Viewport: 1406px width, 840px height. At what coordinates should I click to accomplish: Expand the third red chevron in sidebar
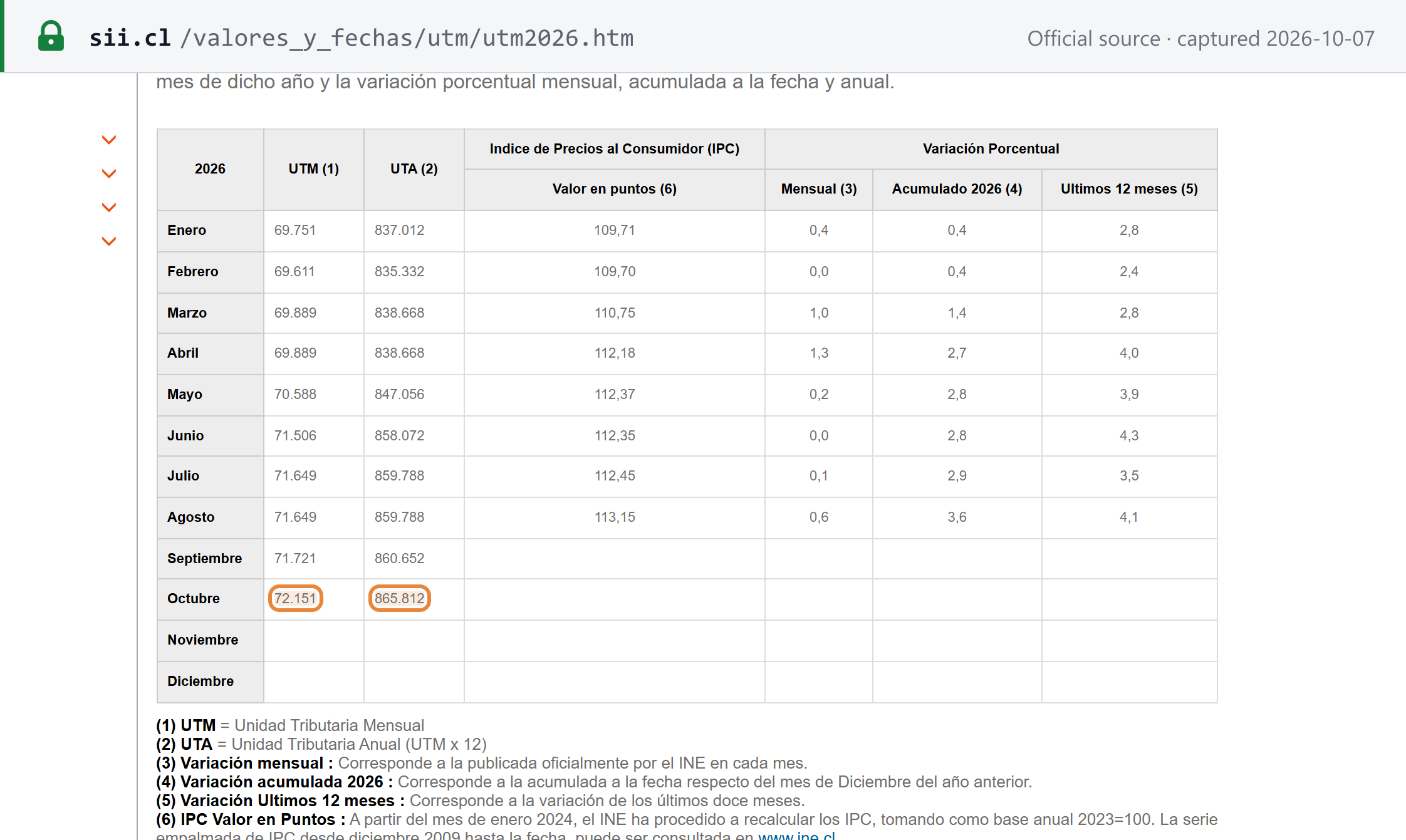coord(109,207)
